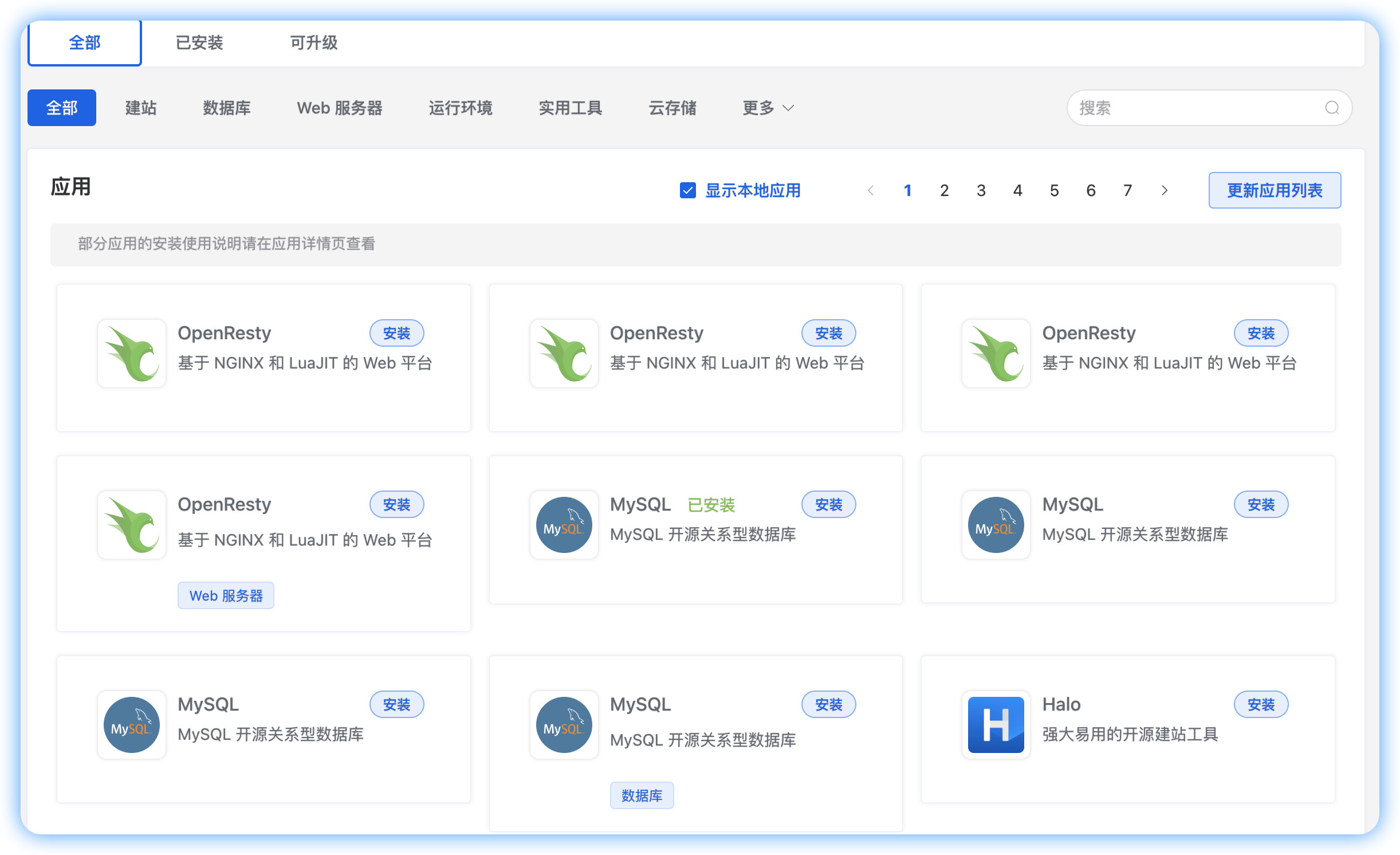Go to page 3 in pagination
The width and height of the screenshot is (1400, 855).
click(981, 190)
